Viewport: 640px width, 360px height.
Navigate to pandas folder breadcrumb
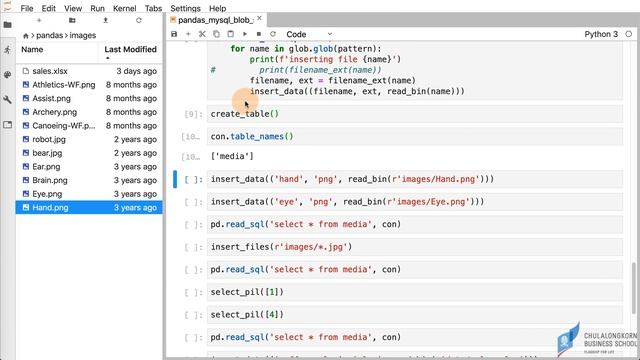(x=50, y=36)
